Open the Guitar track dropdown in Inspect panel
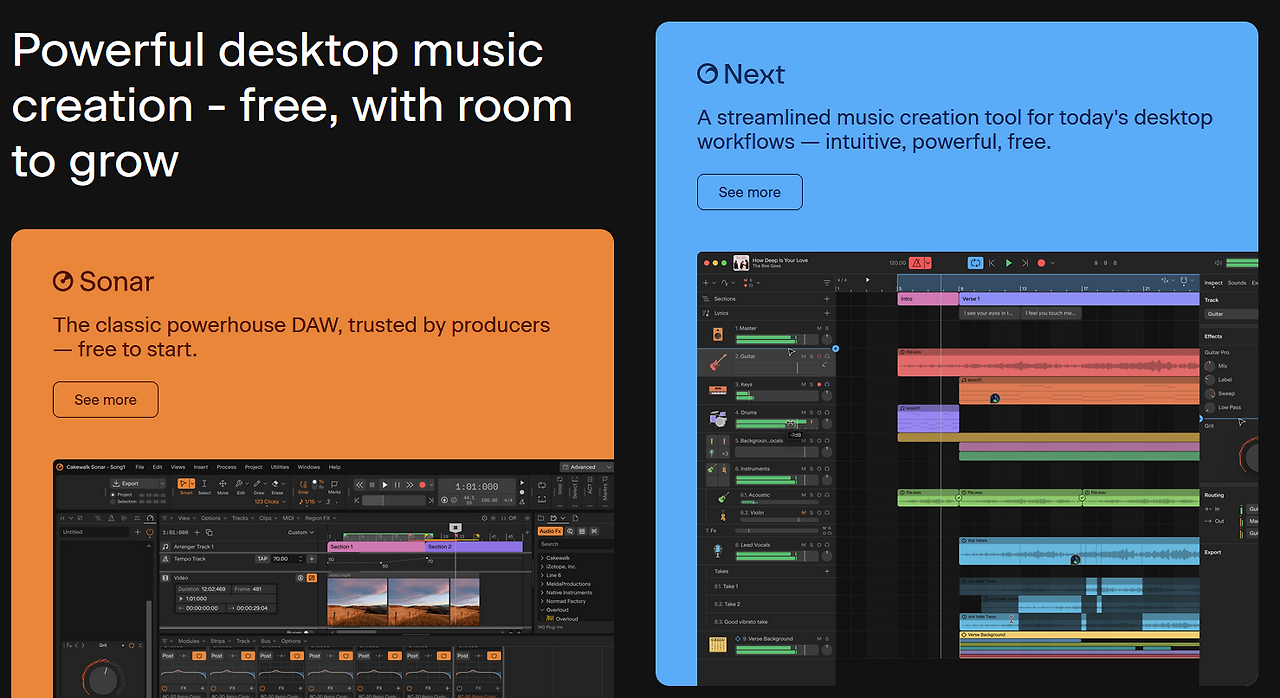1280x698 pixels. coord(1231,314)
